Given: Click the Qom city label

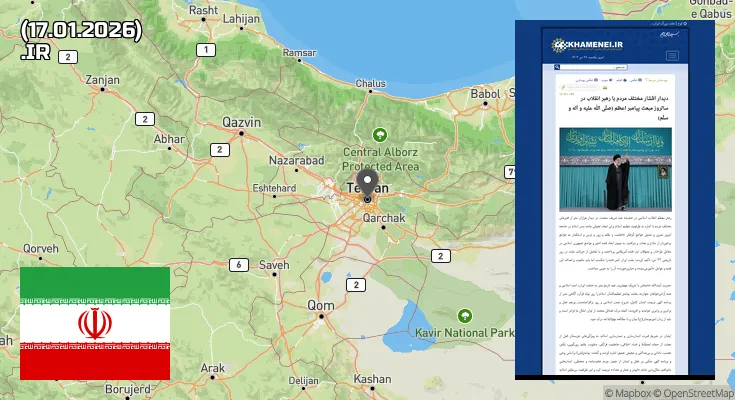Looking at the screenshot, I should pos(321,305).
